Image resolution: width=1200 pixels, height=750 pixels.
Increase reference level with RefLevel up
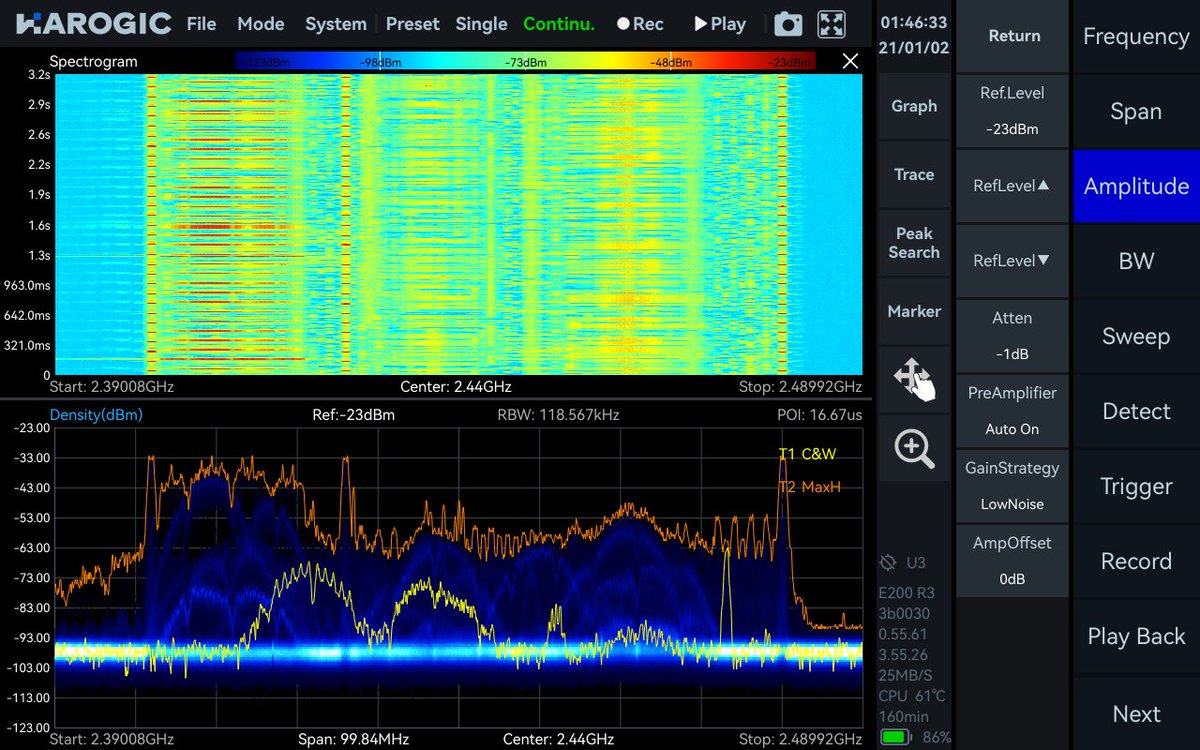(x=1013, y=185)
